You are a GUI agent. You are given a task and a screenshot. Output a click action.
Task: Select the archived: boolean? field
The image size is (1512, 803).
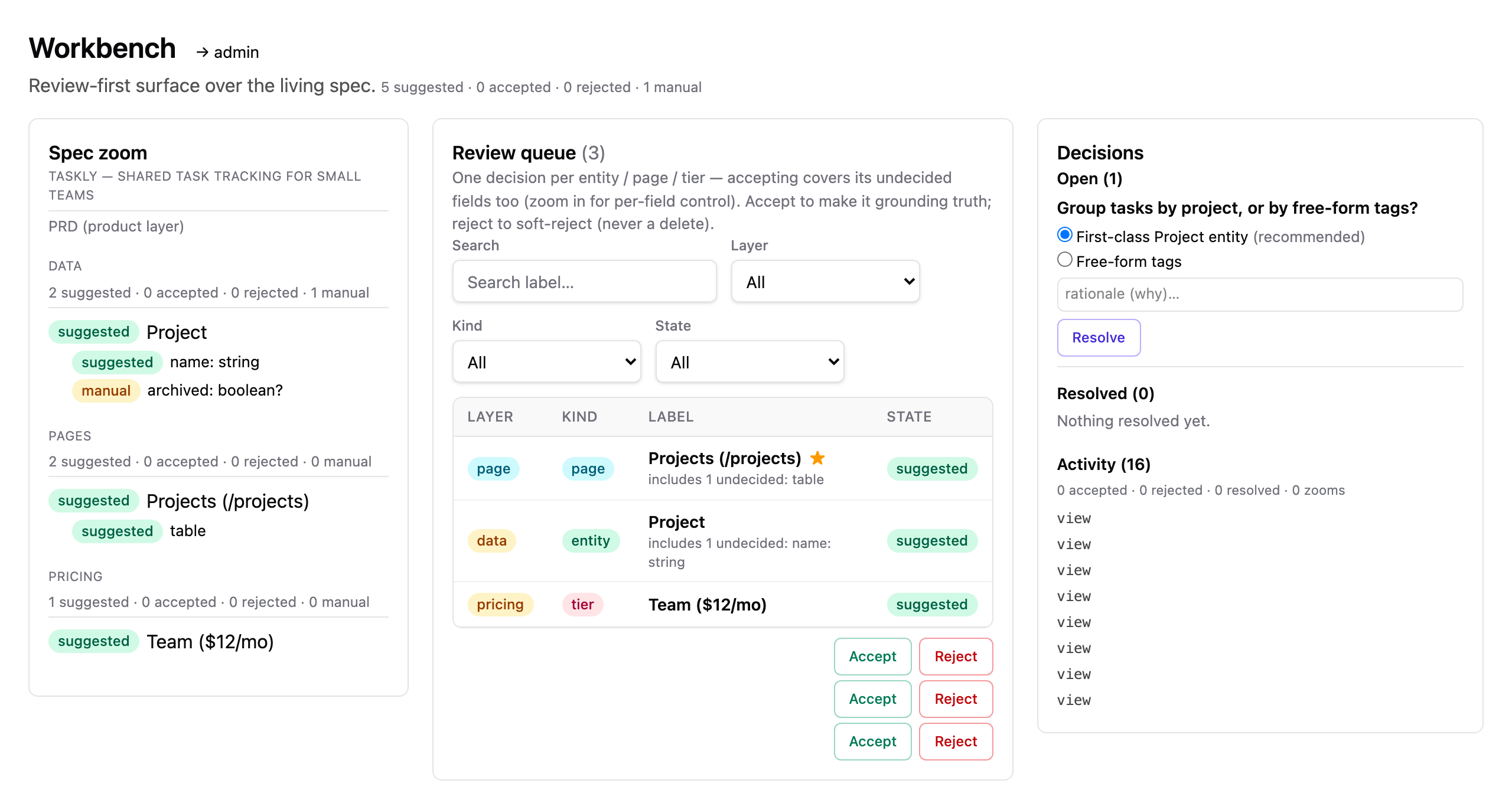(x=215, y=390)
